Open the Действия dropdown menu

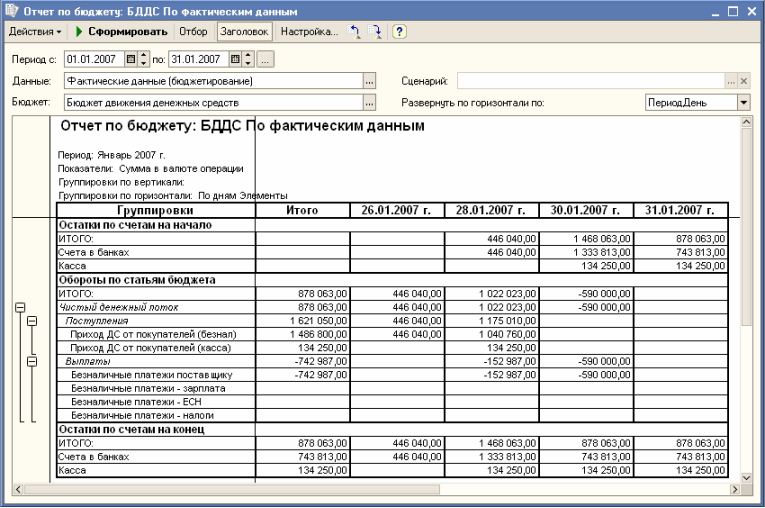click(x=35, y=32)
